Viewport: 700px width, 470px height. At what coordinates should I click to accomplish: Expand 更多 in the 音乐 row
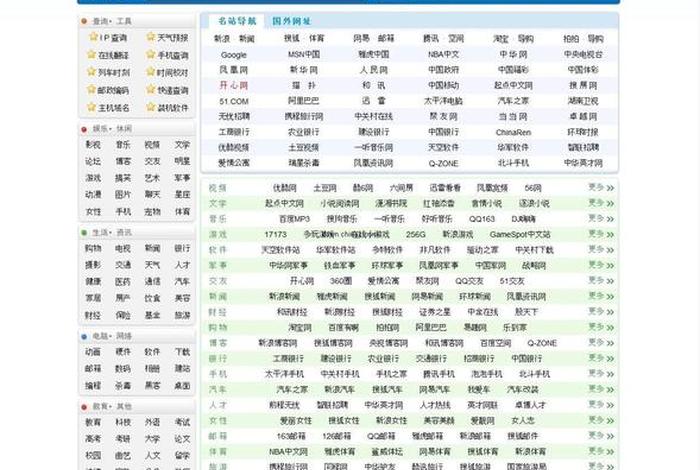(601, 219)
